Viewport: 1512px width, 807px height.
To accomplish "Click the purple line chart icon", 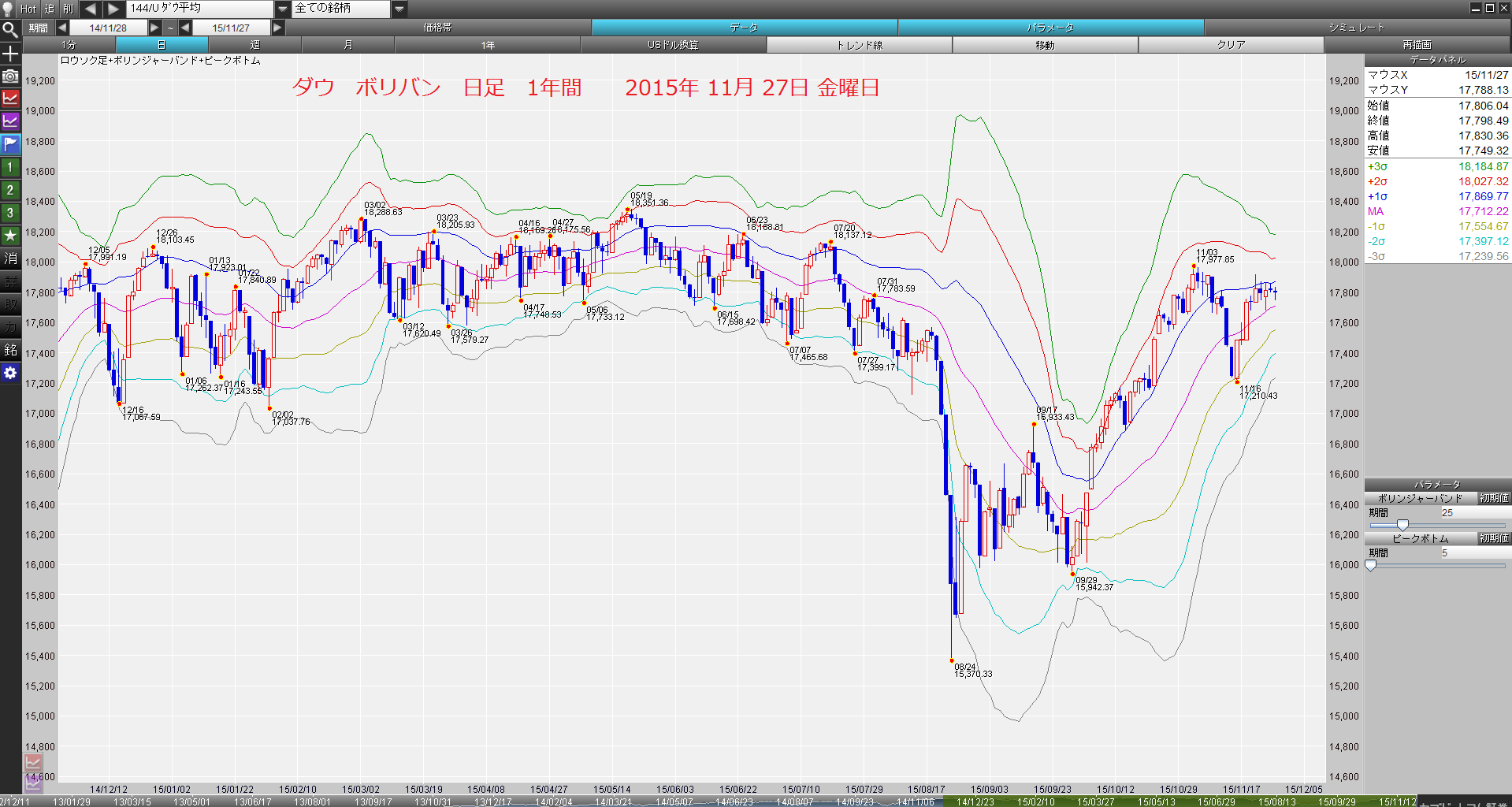I will coord(10,121).
